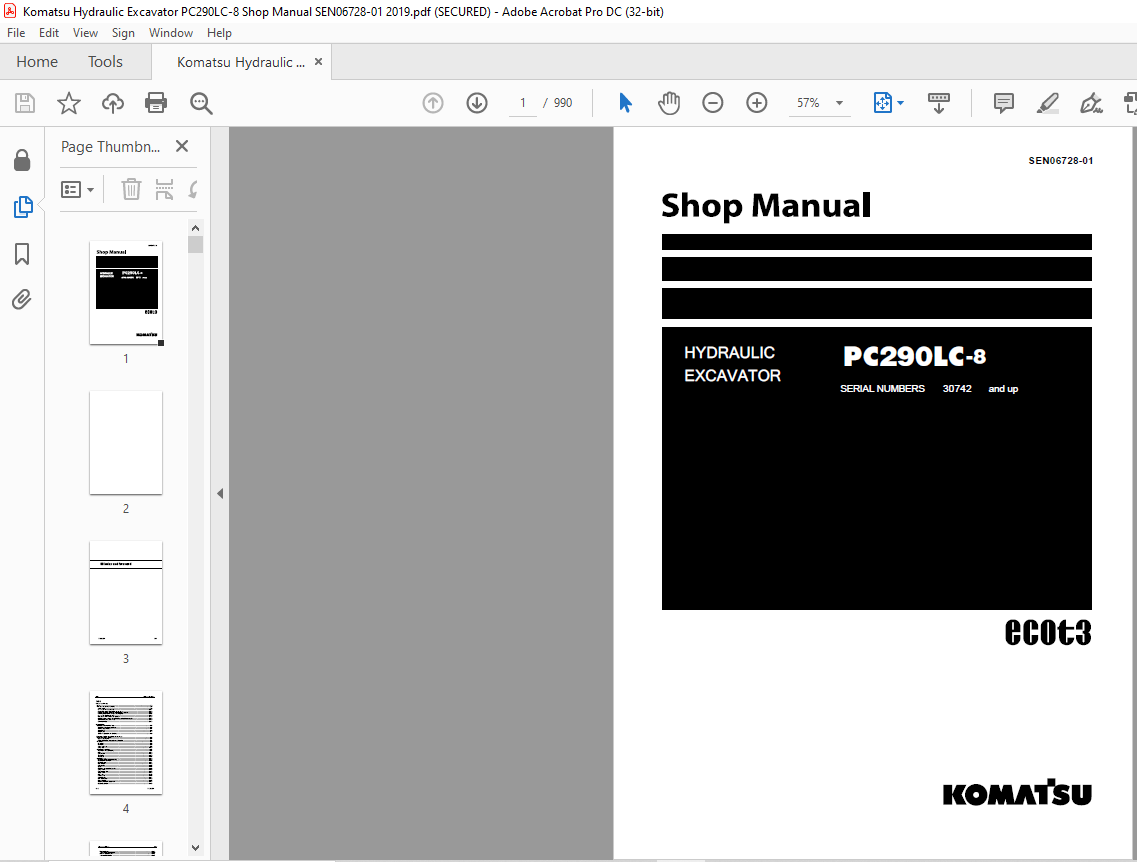Add a comment sticky note
Screen dimensions: 1137x862
click(x=1004, y=103)
